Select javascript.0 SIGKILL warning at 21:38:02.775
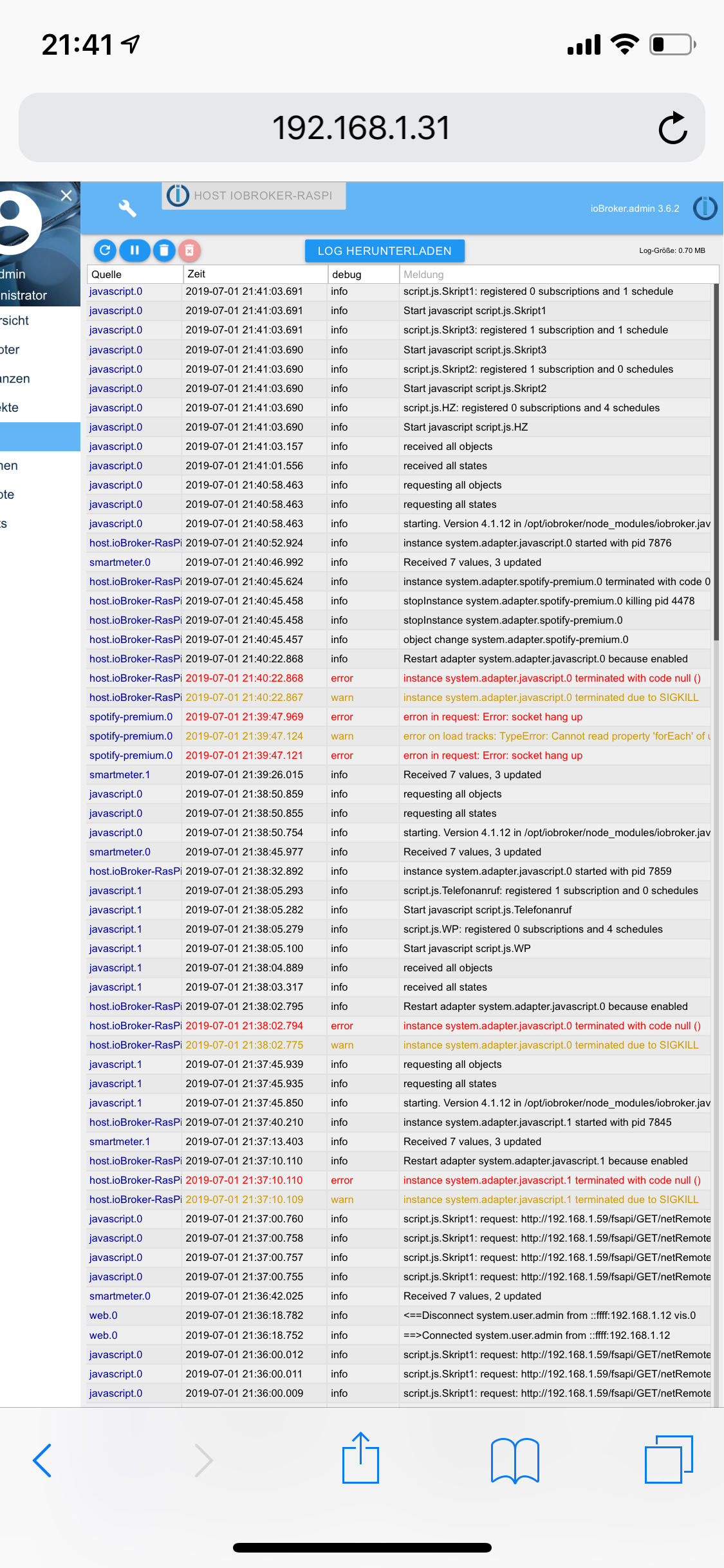Screen dimensions: 724x1568 click(551, 1045)
